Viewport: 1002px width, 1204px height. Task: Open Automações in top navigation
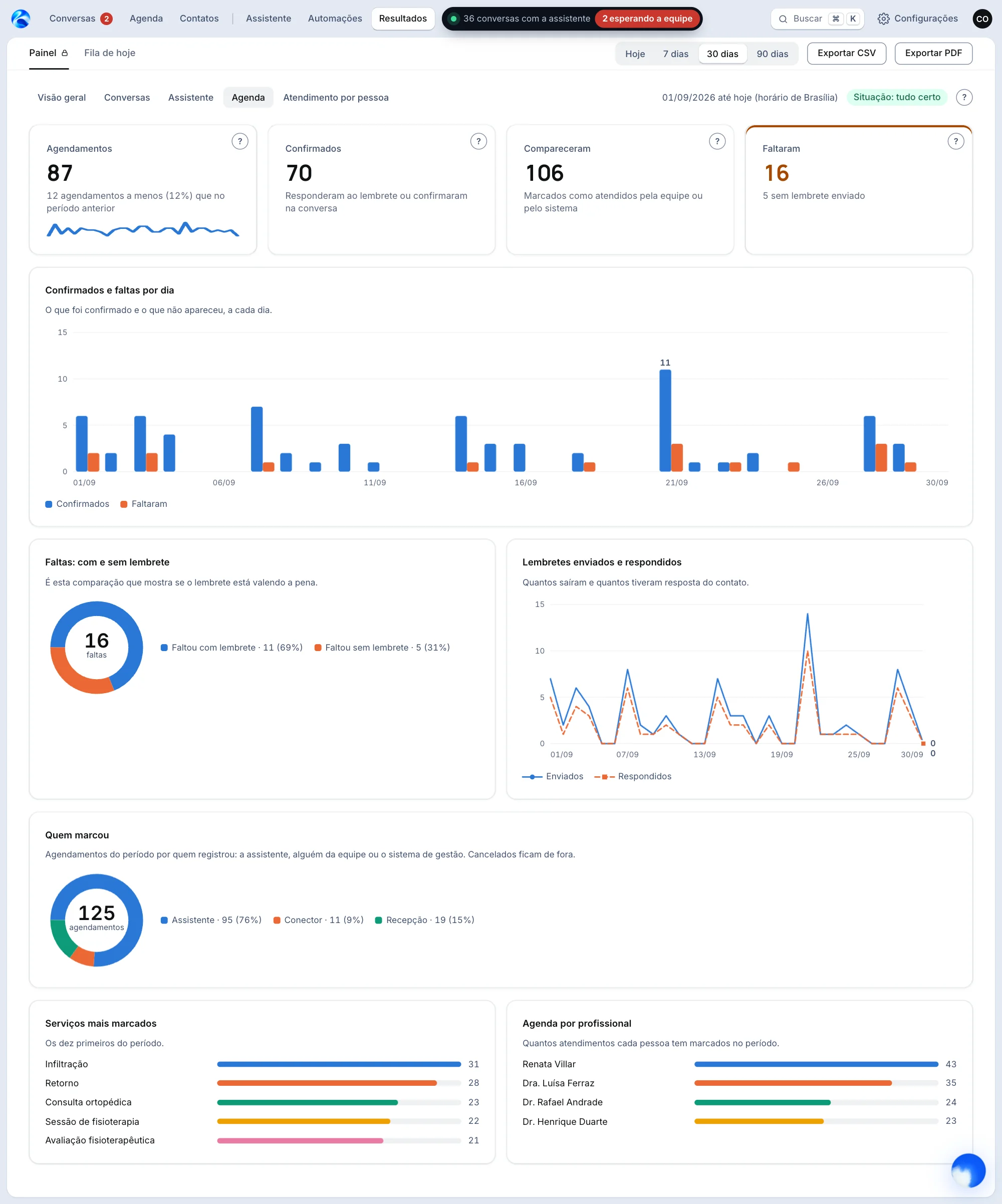(335, 19)
